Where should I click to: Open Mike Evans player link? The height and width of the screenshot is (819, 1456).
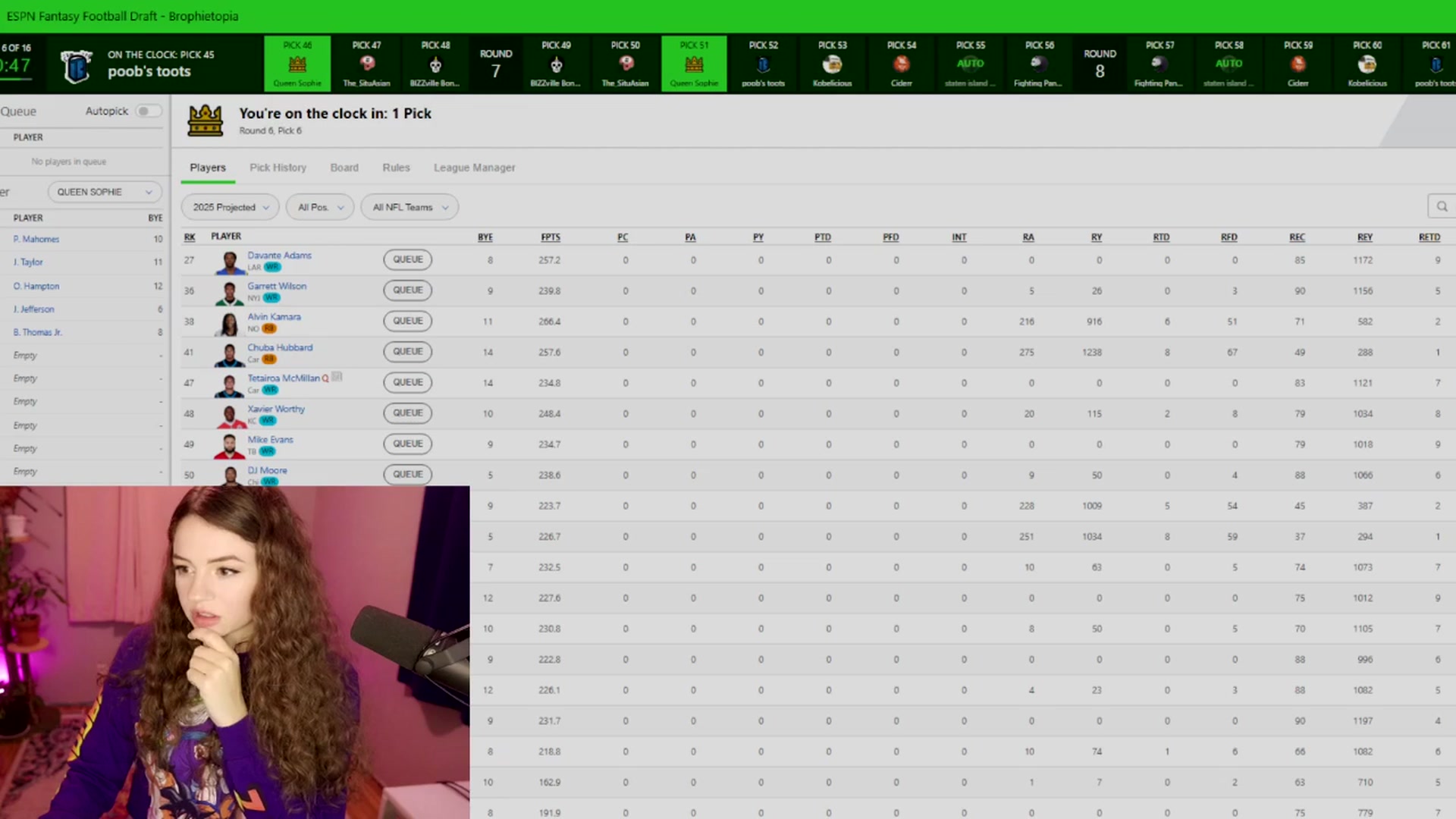270,439
